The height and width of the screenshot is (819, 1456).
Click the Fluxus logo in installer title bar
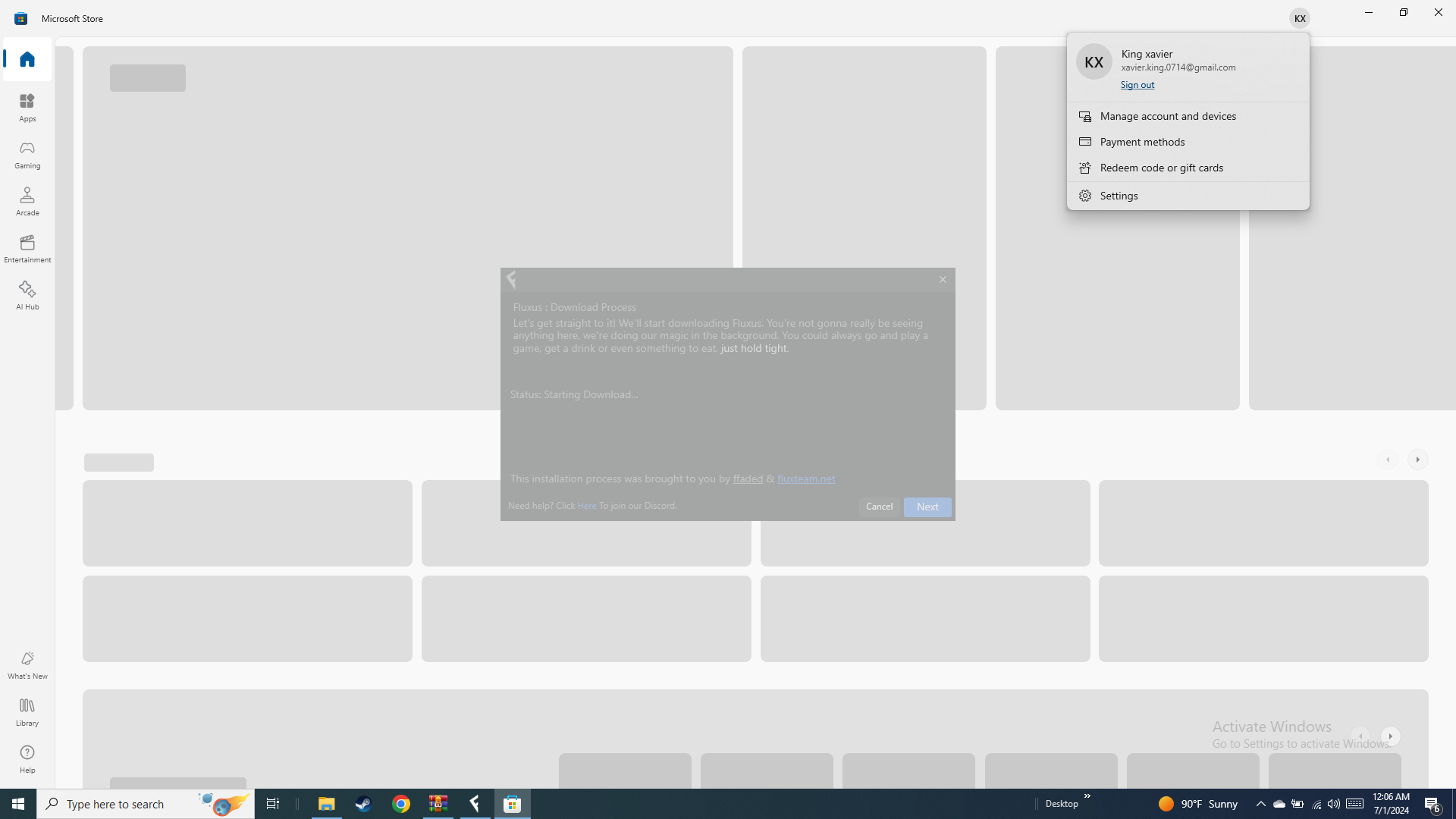[x=511, y=280]
